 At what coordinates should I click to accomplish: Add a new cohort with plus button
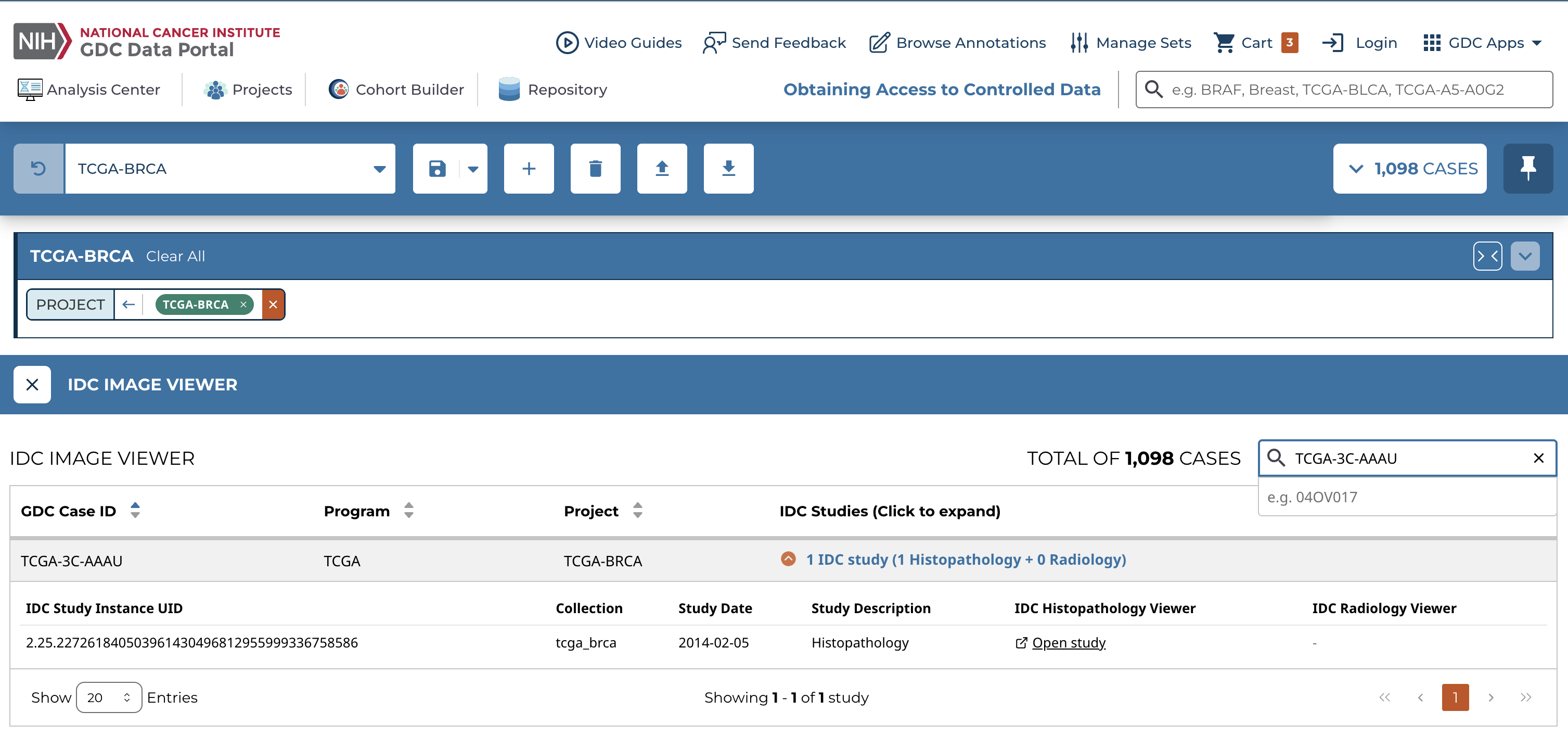pyautogui.click(x=529, y=169)
